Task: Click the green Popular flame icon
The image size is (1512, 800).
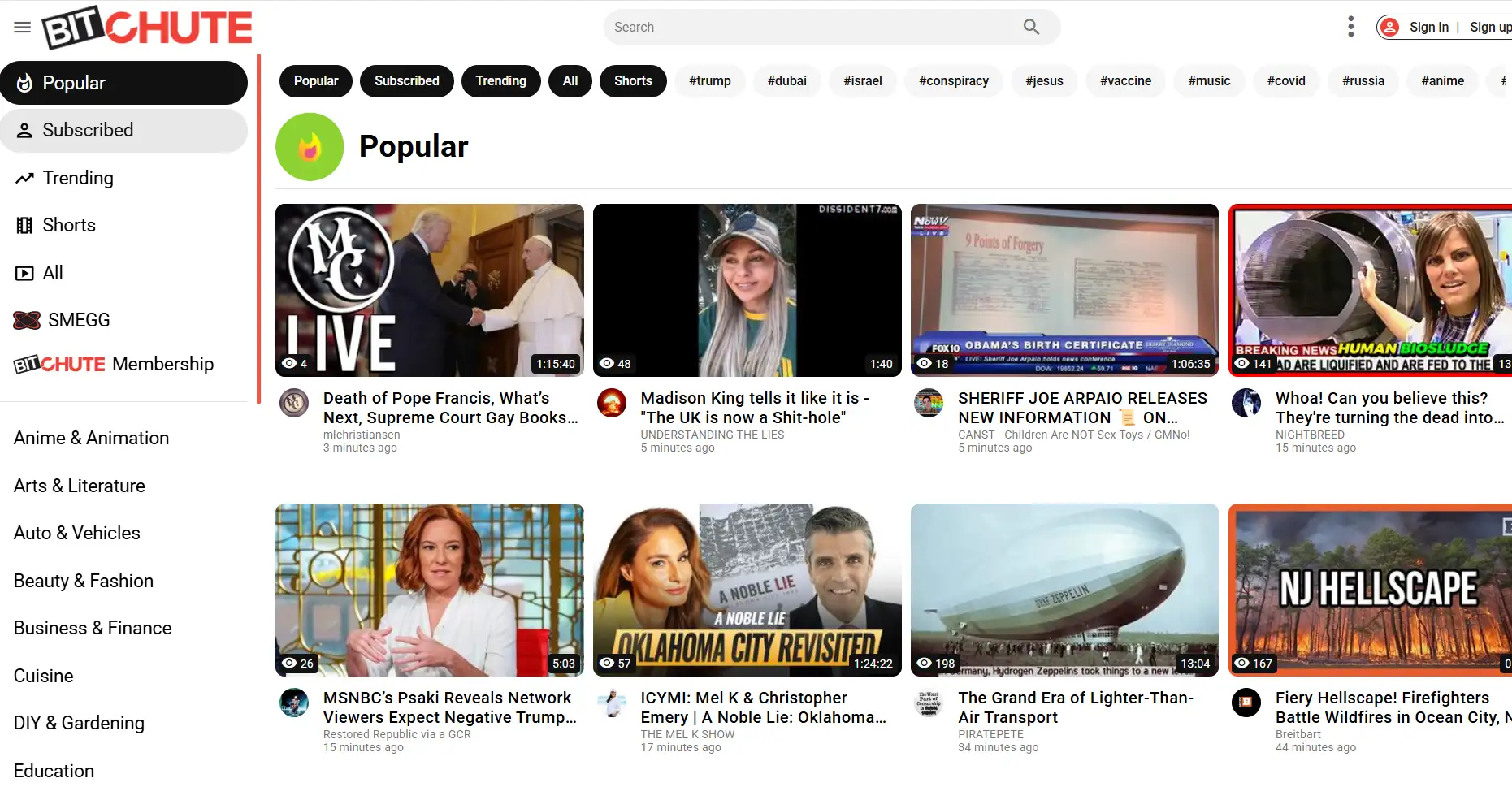Action: (x=310, y=147)
